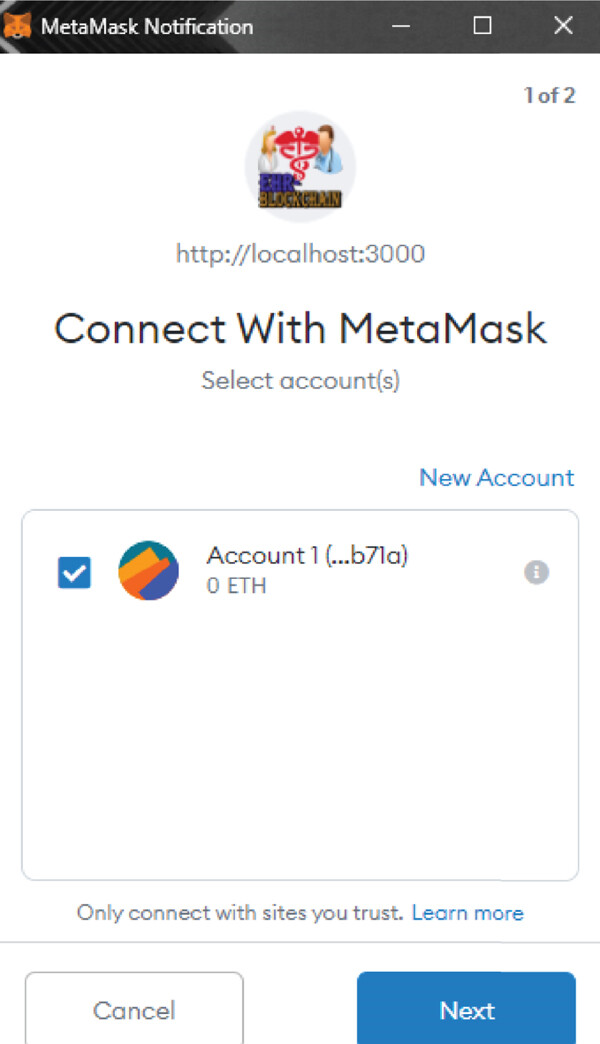This screenshot has width=600, height=1044.
Task: Select the Account 1 (...b71a) label
Action: [x=307, y=555]
